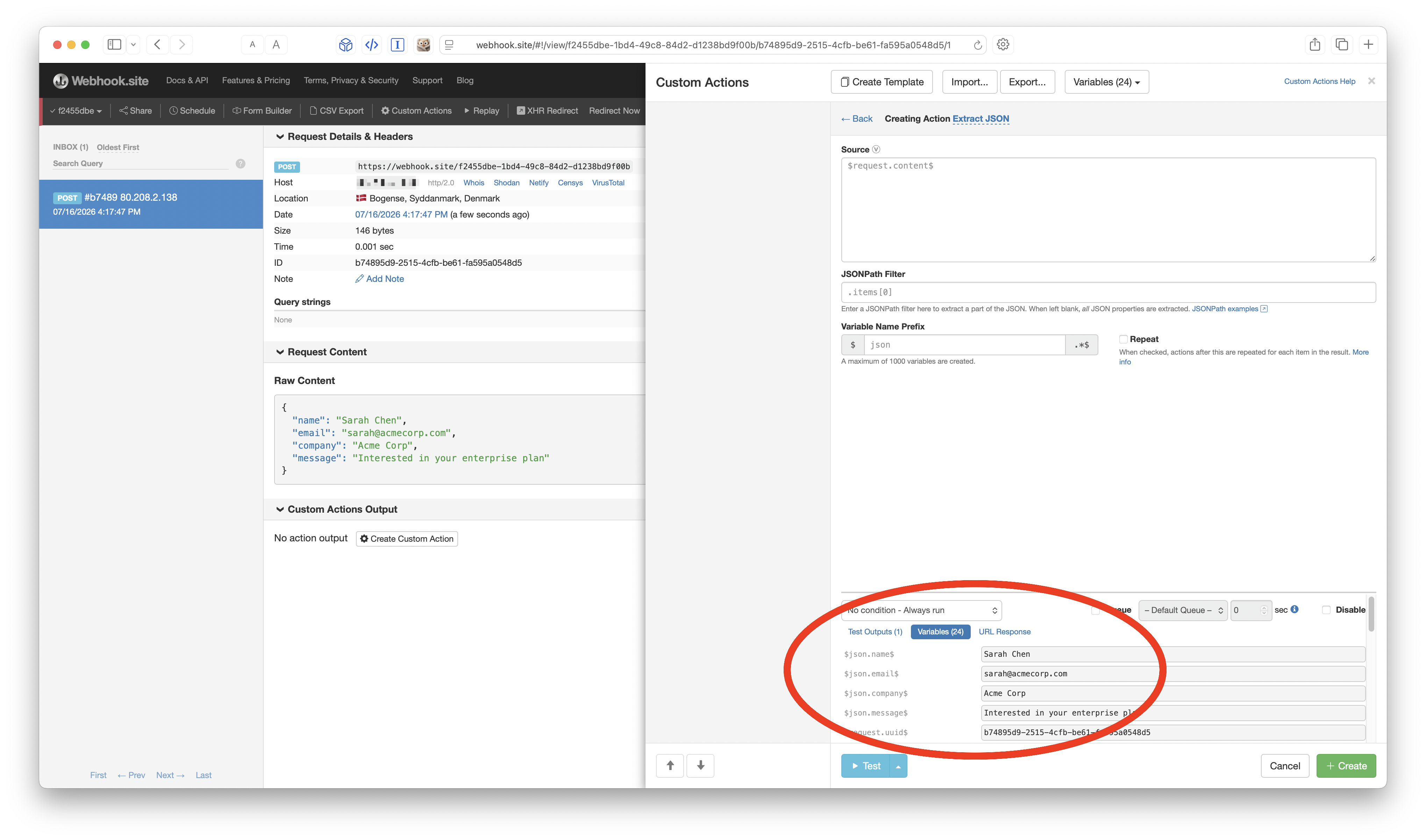The height and width of the screenshot is (840, 1426).
Task: Close the Custom Actions panel with the X
Action: [x=1372, y=81]
